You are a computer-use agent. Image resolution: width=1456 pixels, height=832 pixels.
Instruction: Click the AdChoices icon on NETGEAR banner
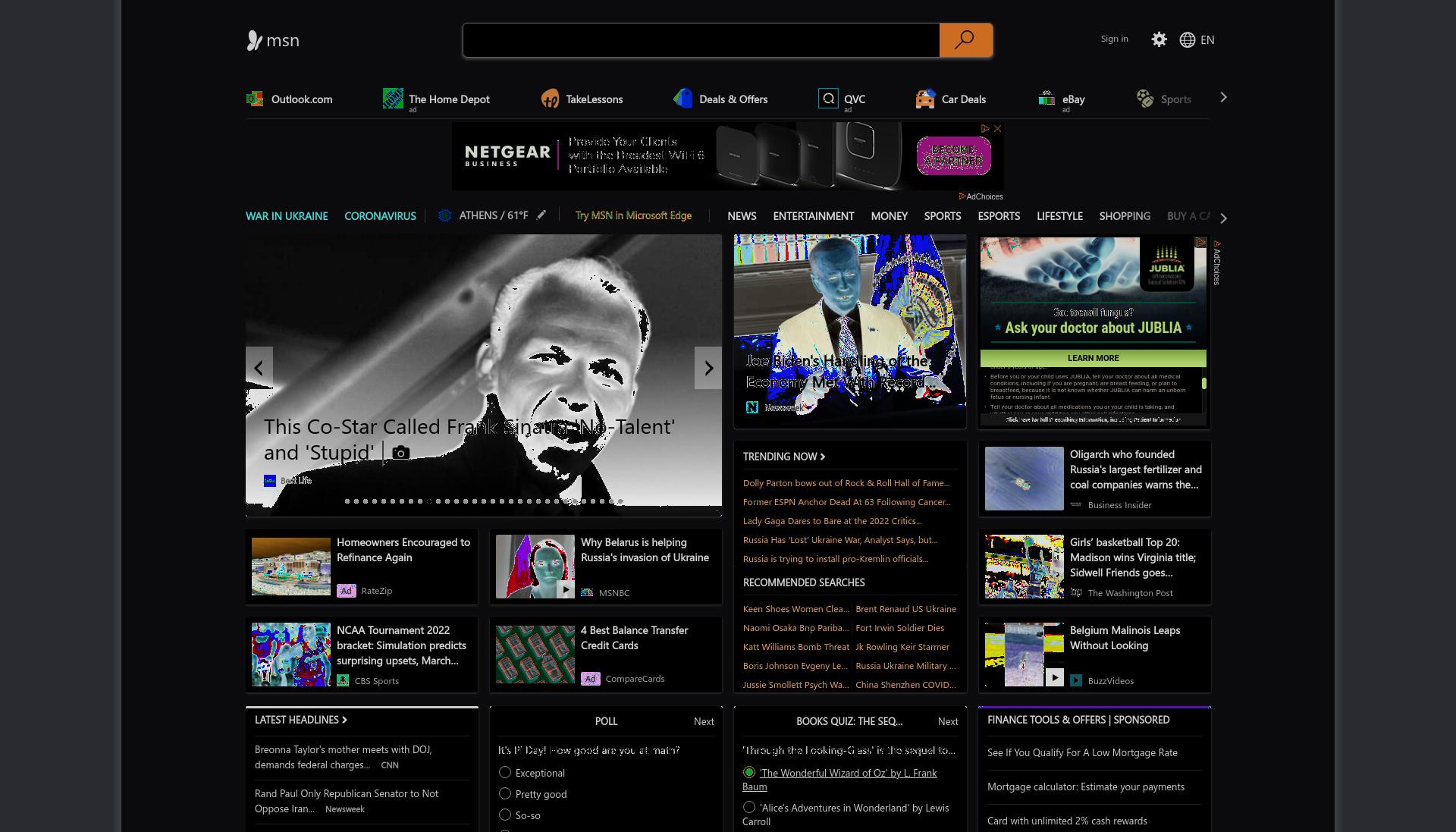(x=985, y=128)
